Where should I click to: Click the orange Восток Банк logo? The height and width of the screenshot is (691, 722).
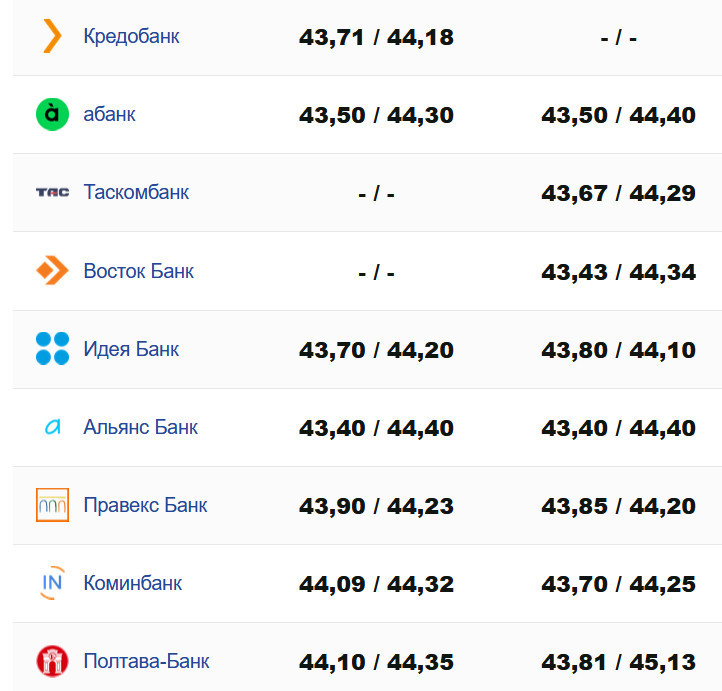(x=52, y=270)
